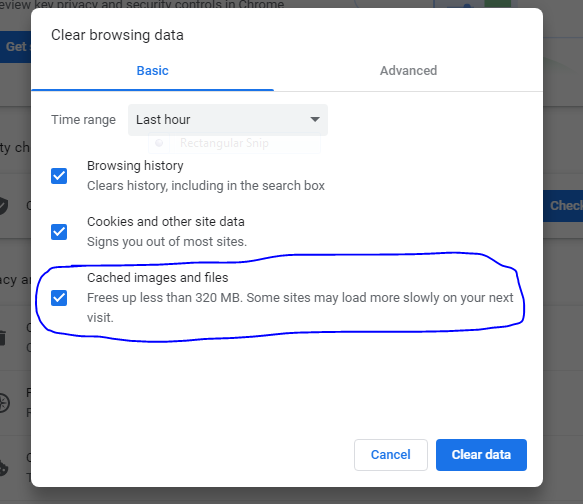
Task: Click the Cookies and other site data label
Action: tap(166, 222)
